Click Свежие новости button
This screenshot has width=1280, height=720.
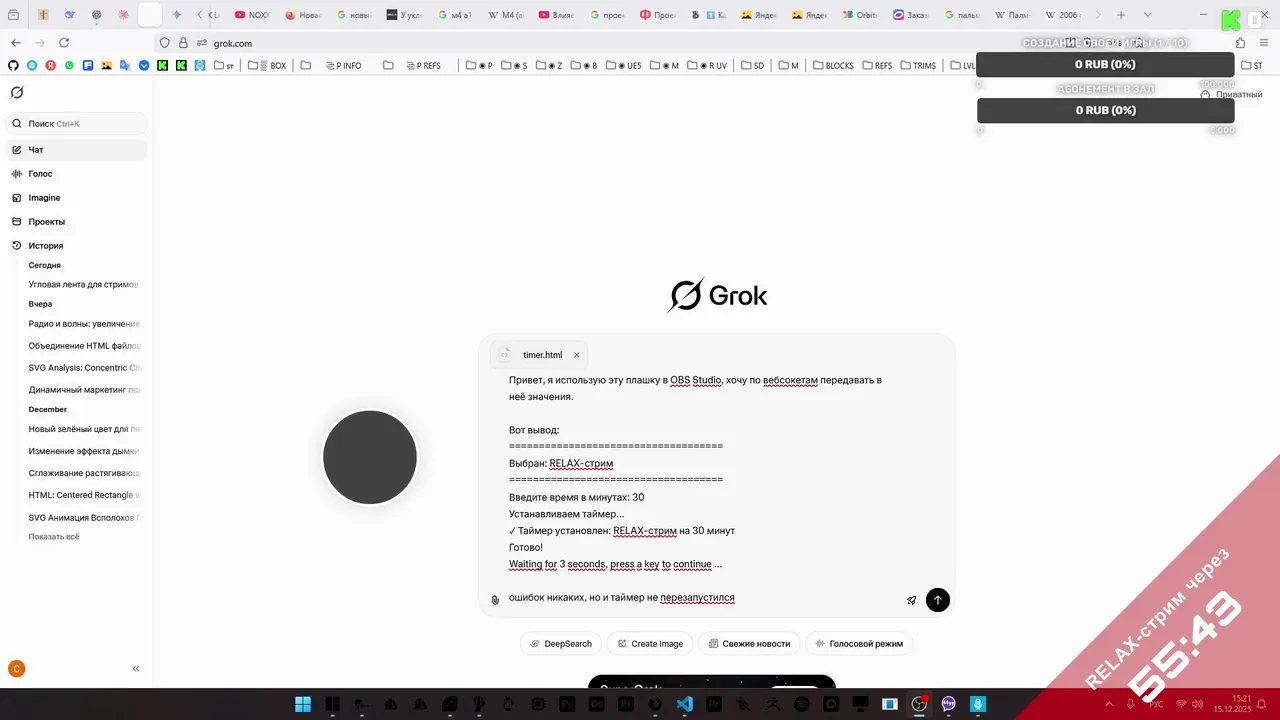point(749,644)
